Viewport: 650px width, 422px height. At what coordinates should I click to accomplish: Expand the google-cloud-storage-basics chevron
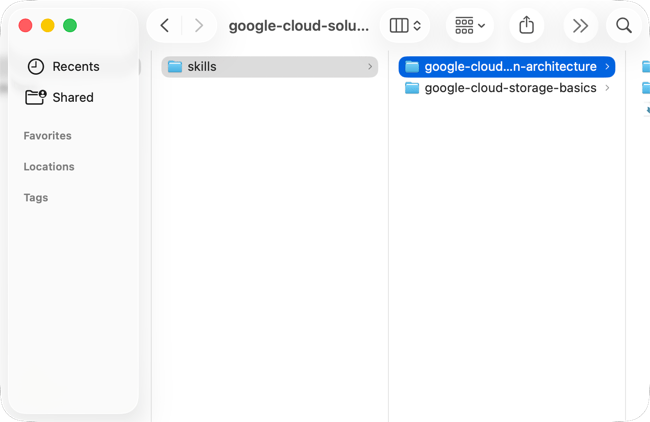(x=607, y=88)
